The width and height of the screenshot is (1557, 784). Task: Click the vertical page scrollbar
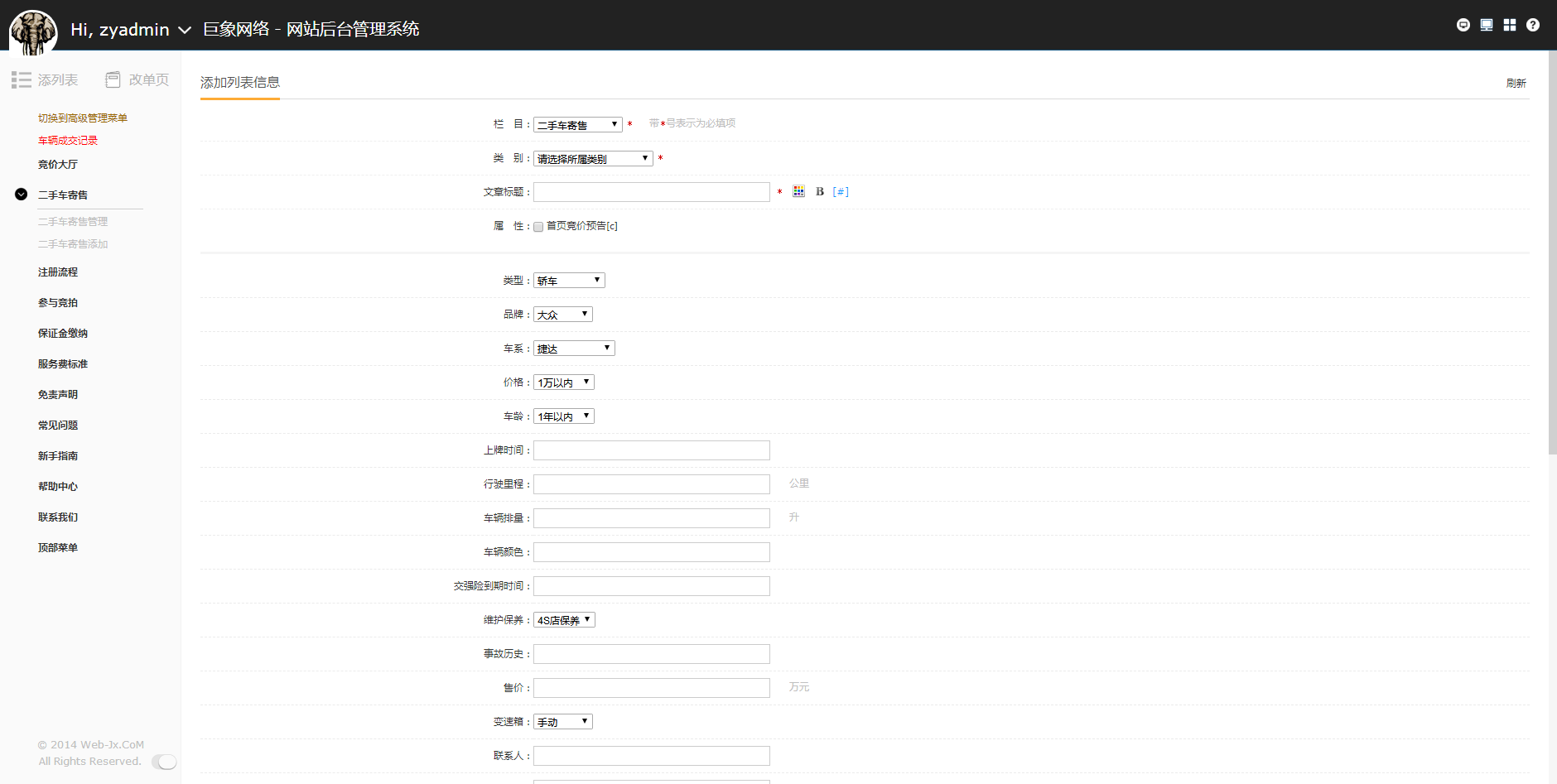(x=1552, y=253)
